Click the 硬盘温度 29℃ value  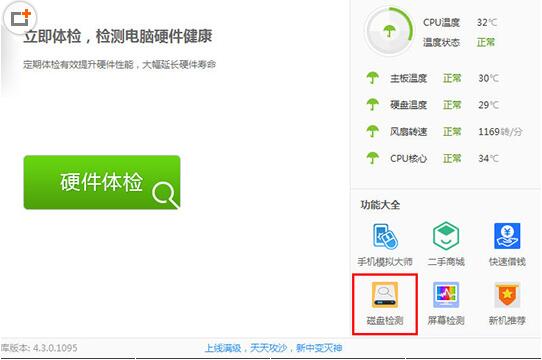(x=488, y=105)
